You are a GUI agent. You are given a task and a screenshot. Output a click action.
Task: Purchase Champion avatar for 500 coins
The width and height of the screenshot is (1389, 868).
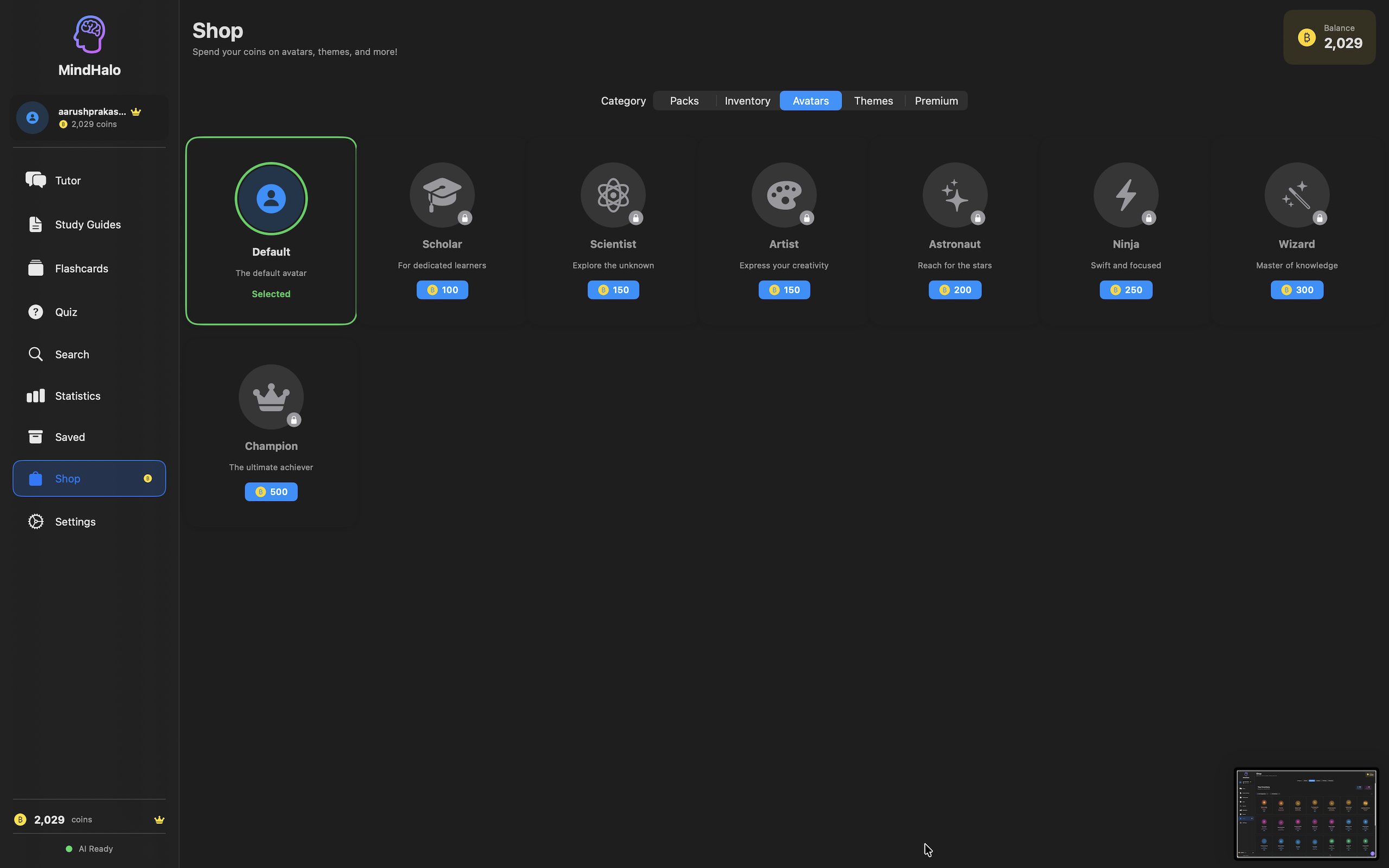(271, 492)
